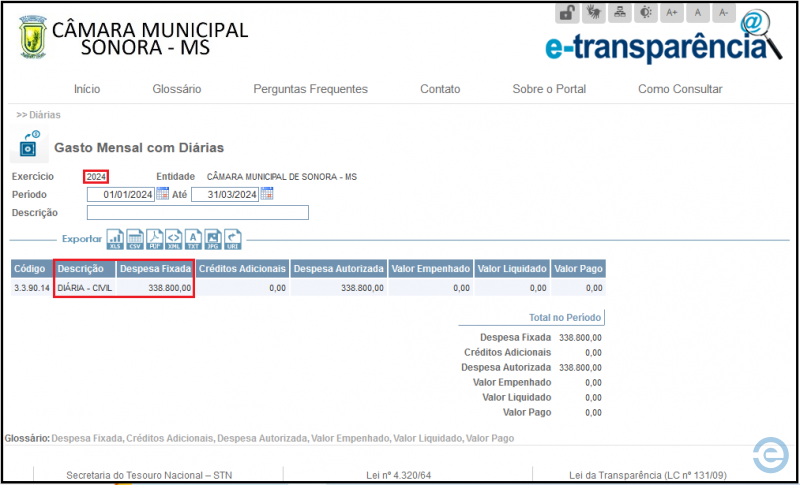Open Como Consultar menu item
Screen dimensions: 800x485
tap(680, 89)
